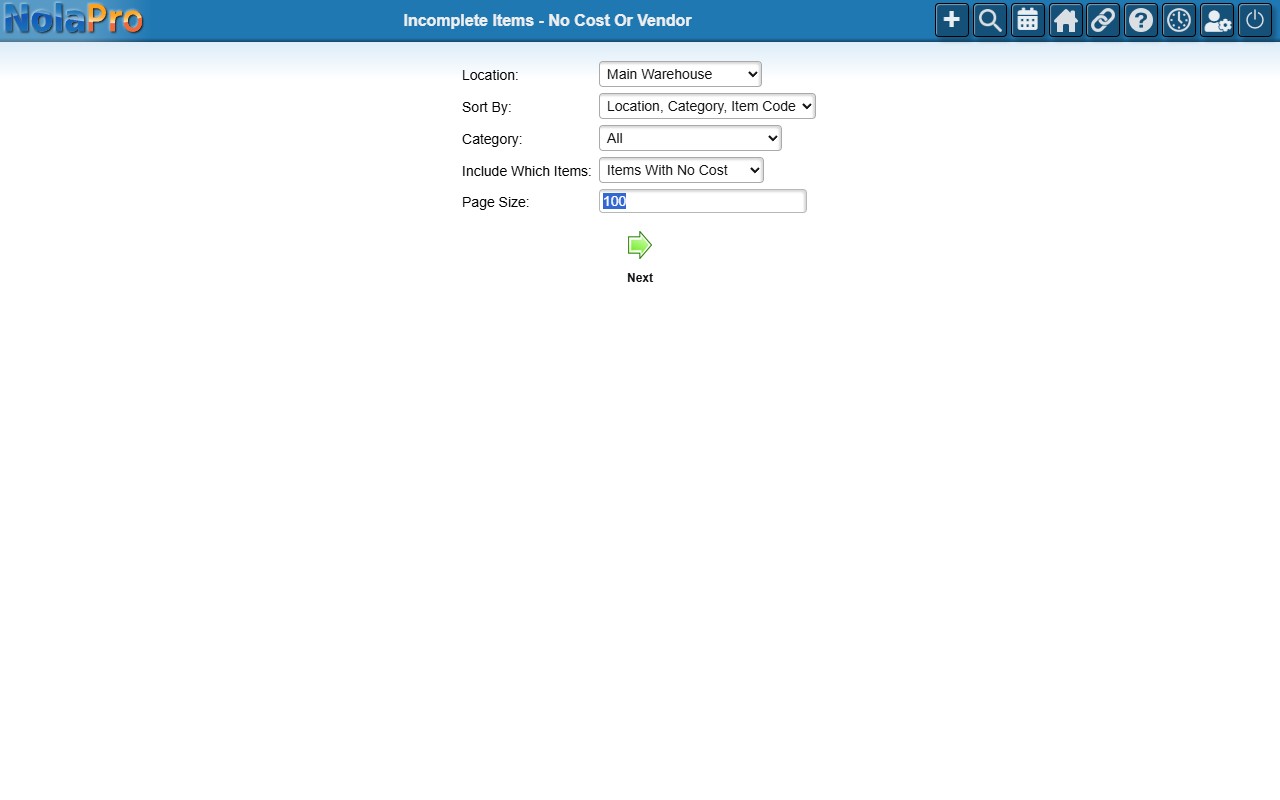The image size is (1280, 800).
Task: Click the Category: label
Action: pyautogui.click(x=492, y=139)
